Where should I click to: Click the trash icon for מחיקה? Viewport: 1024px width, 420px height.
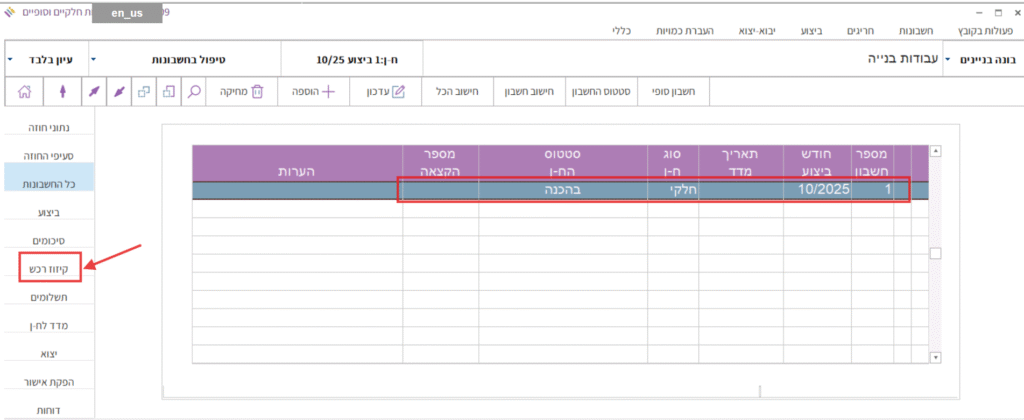tap(257, 92)
